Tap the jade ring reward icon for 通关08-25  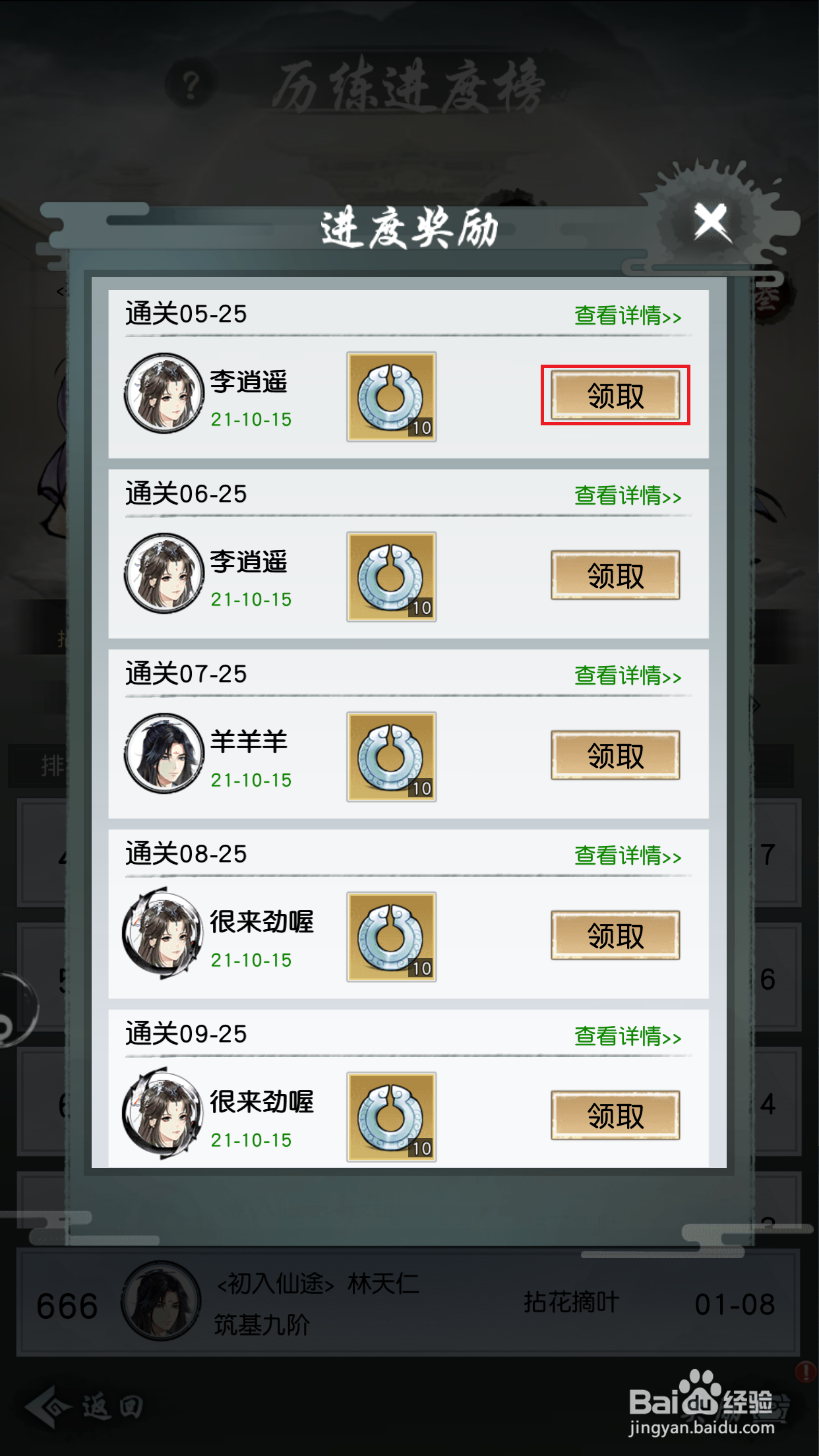pyautogui.click(x=392, y=937)
